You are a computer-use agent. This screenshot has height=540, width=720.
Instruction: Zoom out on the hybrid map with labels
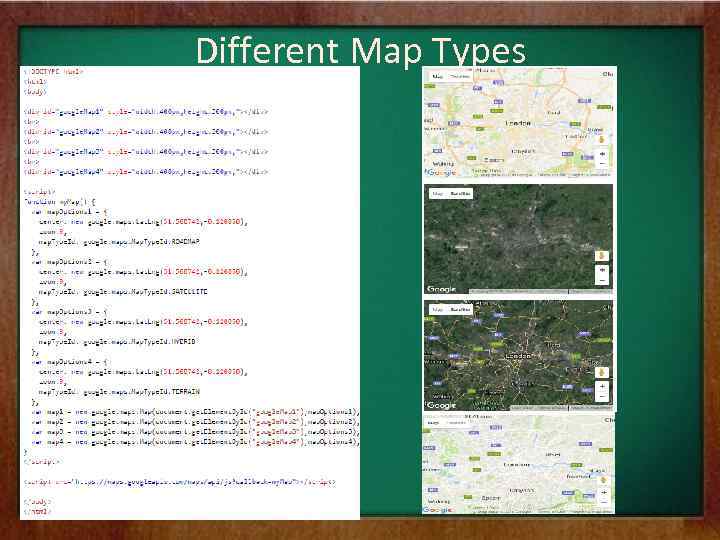602,396
